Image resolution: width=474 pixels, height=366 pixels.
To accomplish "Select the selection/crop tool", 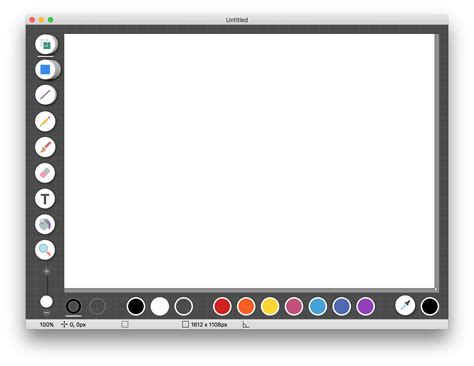I will click(x=46, y=44).
